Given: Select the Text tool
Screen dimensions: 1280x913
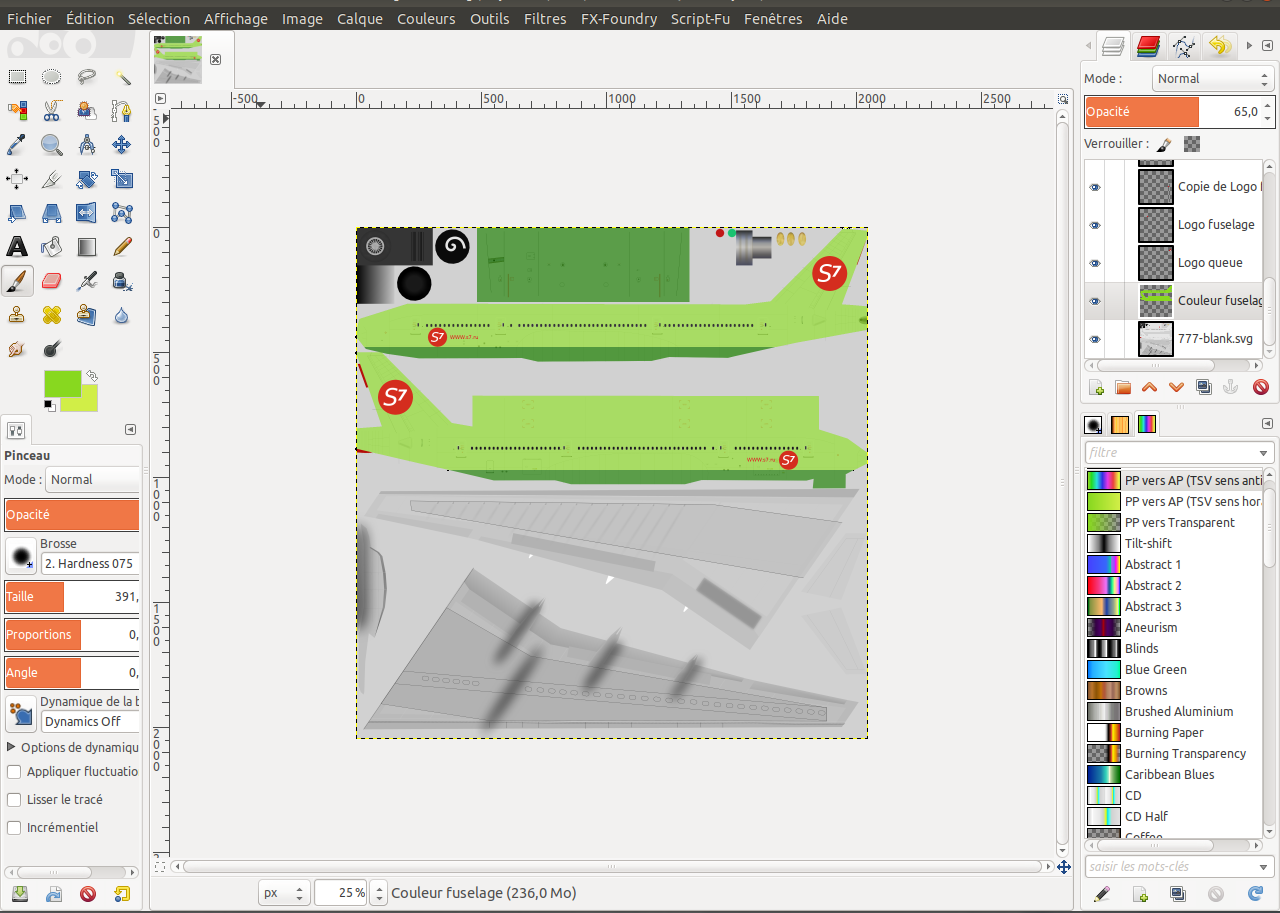Looking at the screenshot, I should click(17, 247).
